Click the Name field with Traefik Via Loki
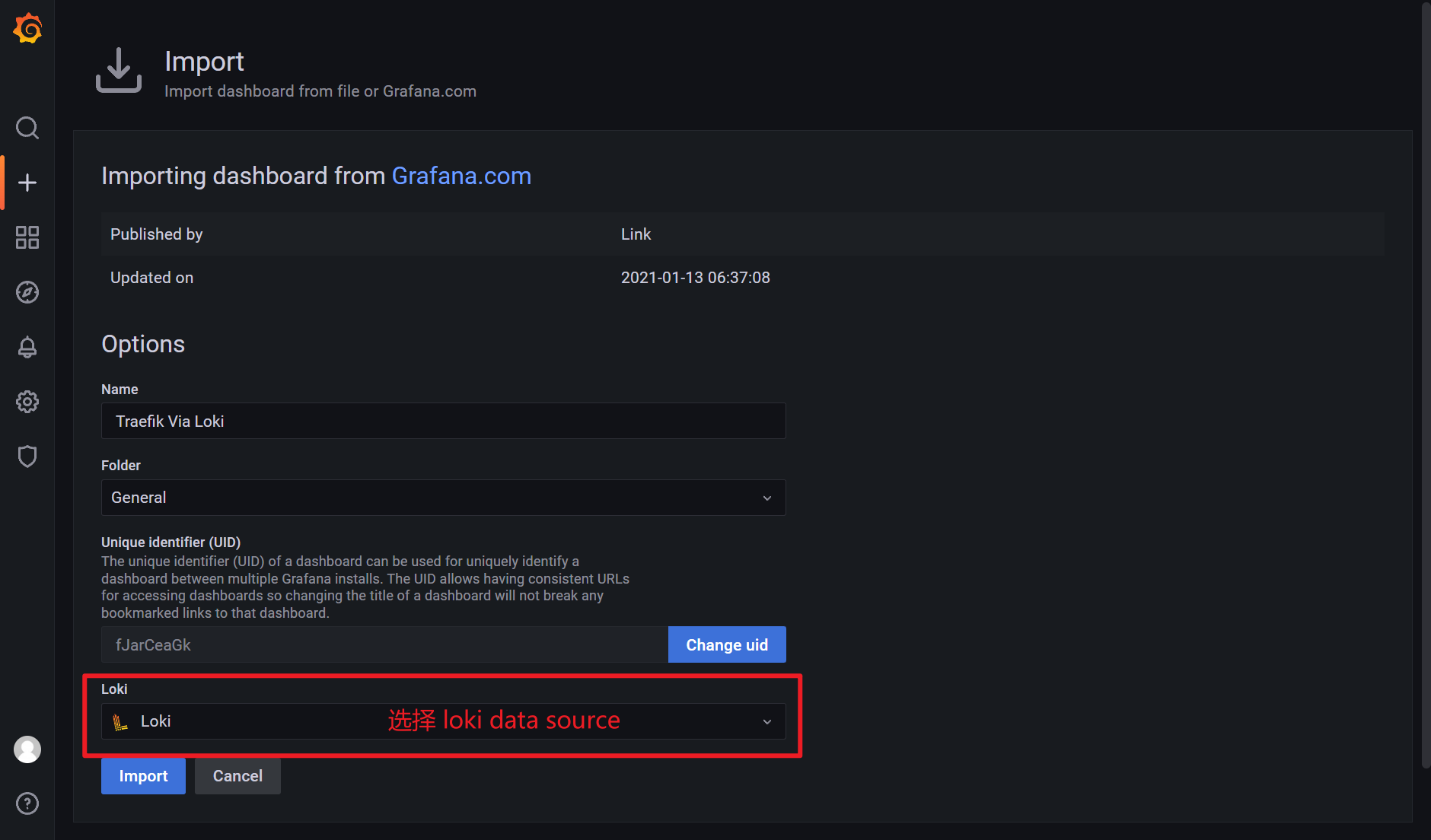Image resolution: width=1431 pixels, height=840 pixels. [443, 422]
